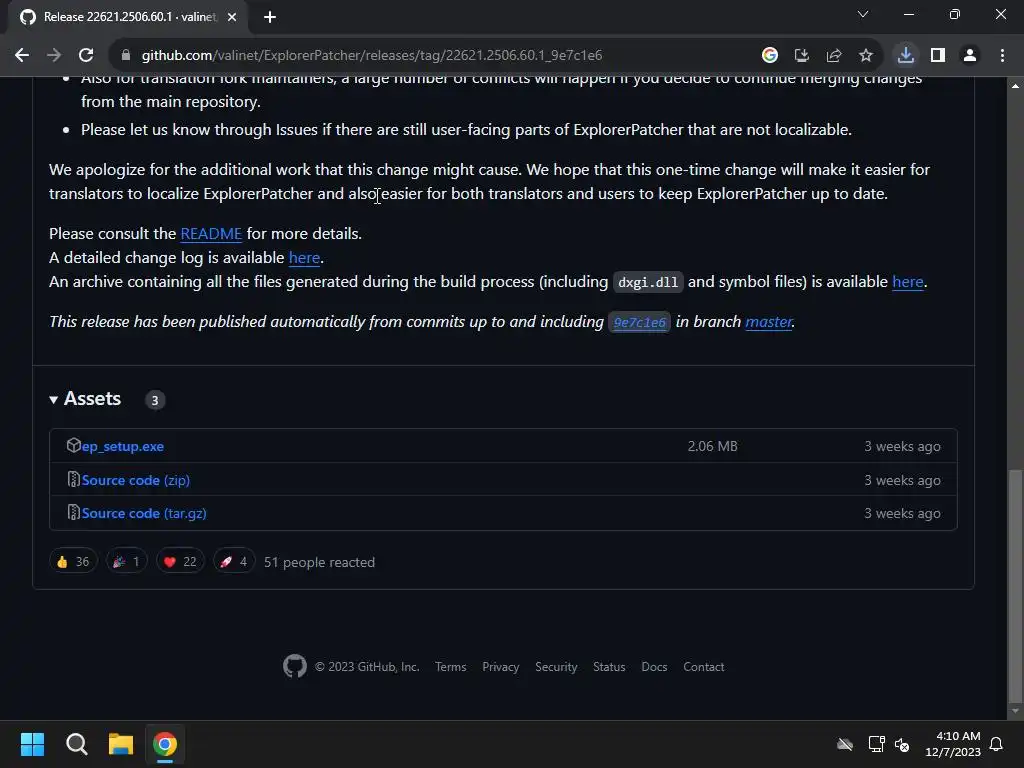1024x768 pixels.
Task: Open commit 9e7c1e6 link
Action: point(639,322)
